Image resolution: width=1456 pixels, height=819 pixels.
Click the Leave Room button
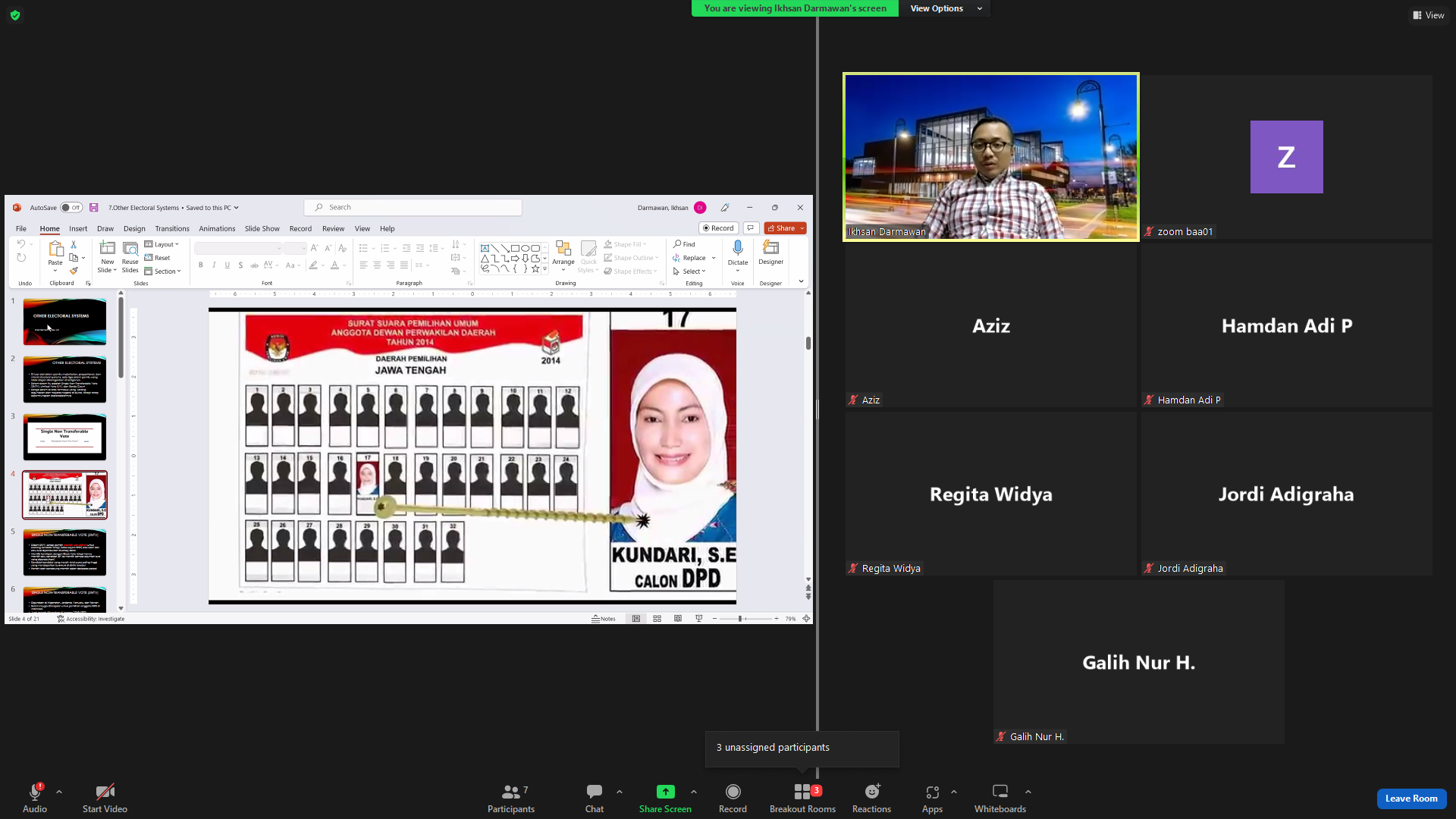[1411, 799]
